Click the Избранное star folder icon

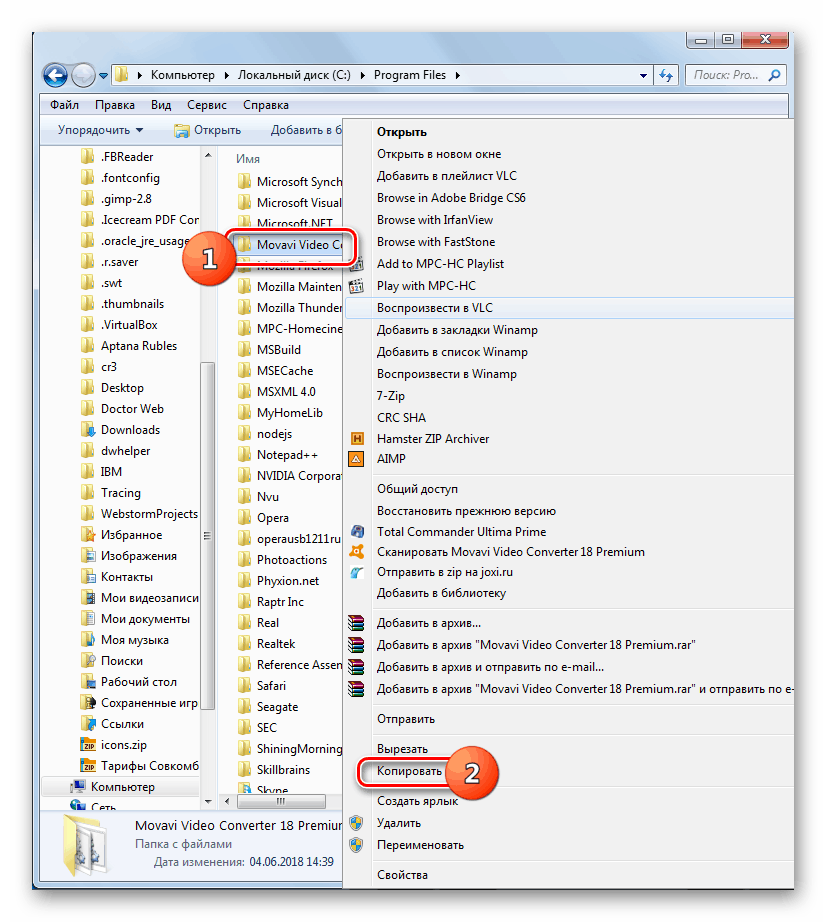pos(88,535)
